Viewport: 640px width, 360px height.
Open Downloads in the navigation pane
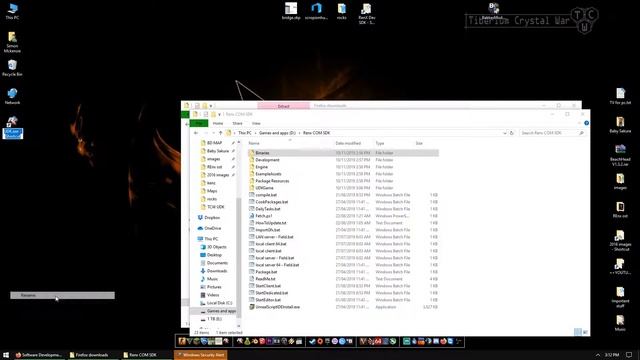coord(213,271)
